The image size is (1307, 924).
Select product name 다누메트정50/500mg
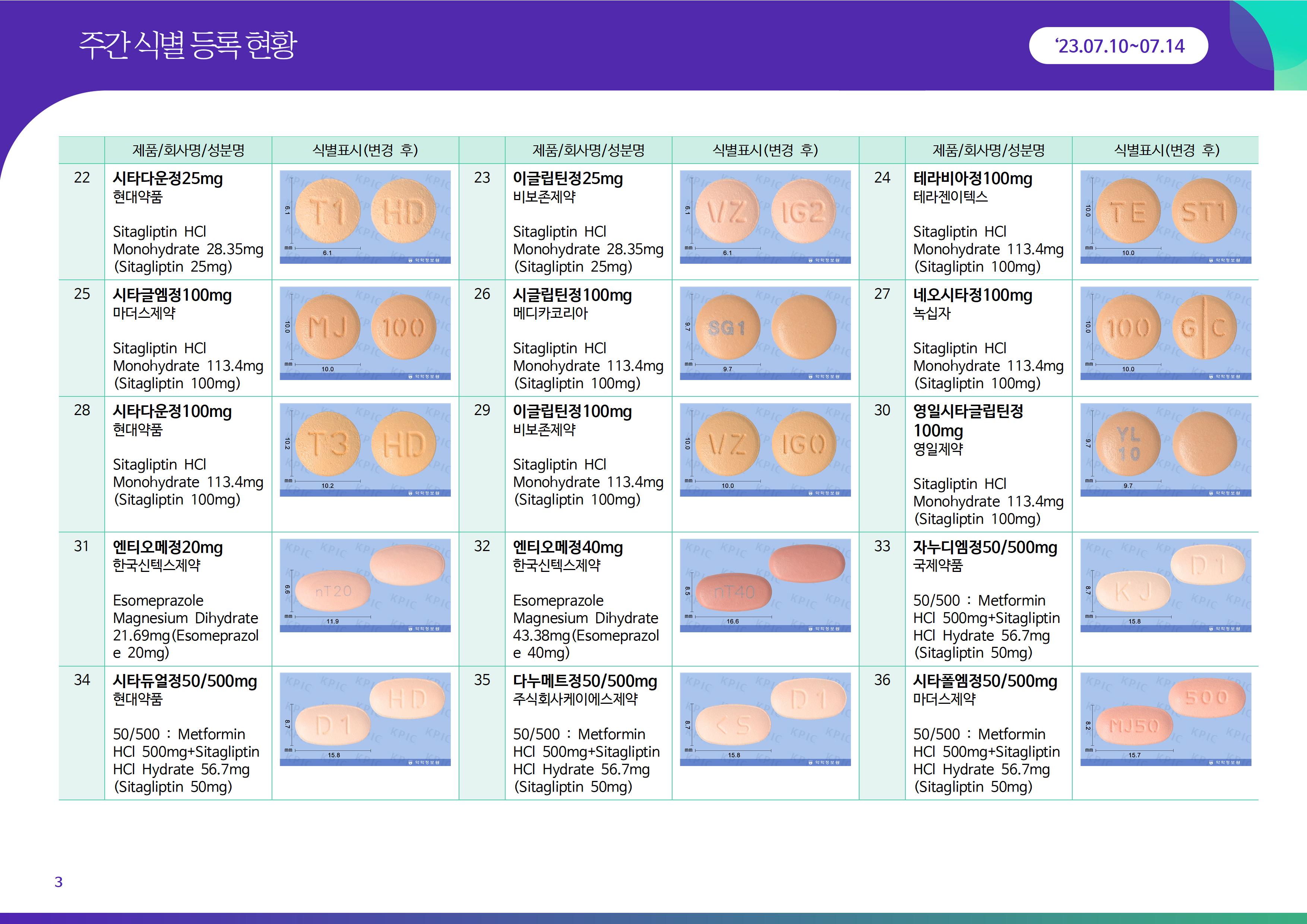585,681
